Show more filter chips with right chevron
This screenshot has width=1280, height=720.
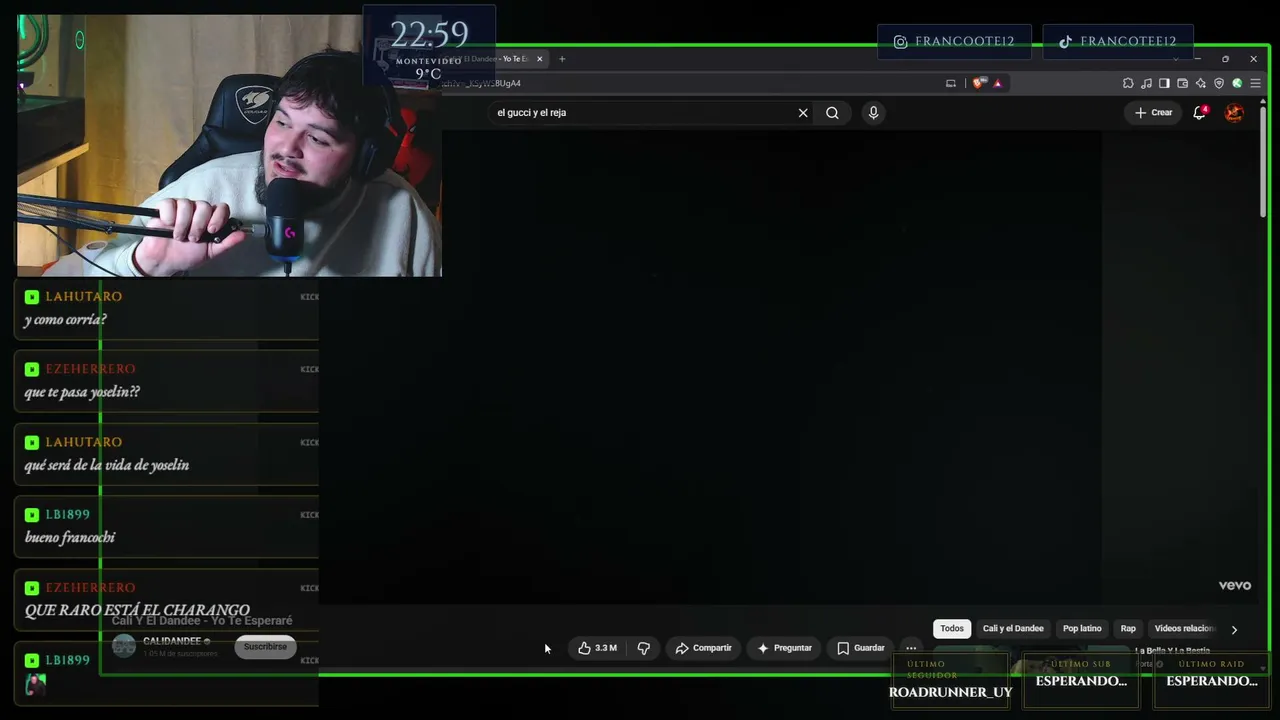[1234, 629]
